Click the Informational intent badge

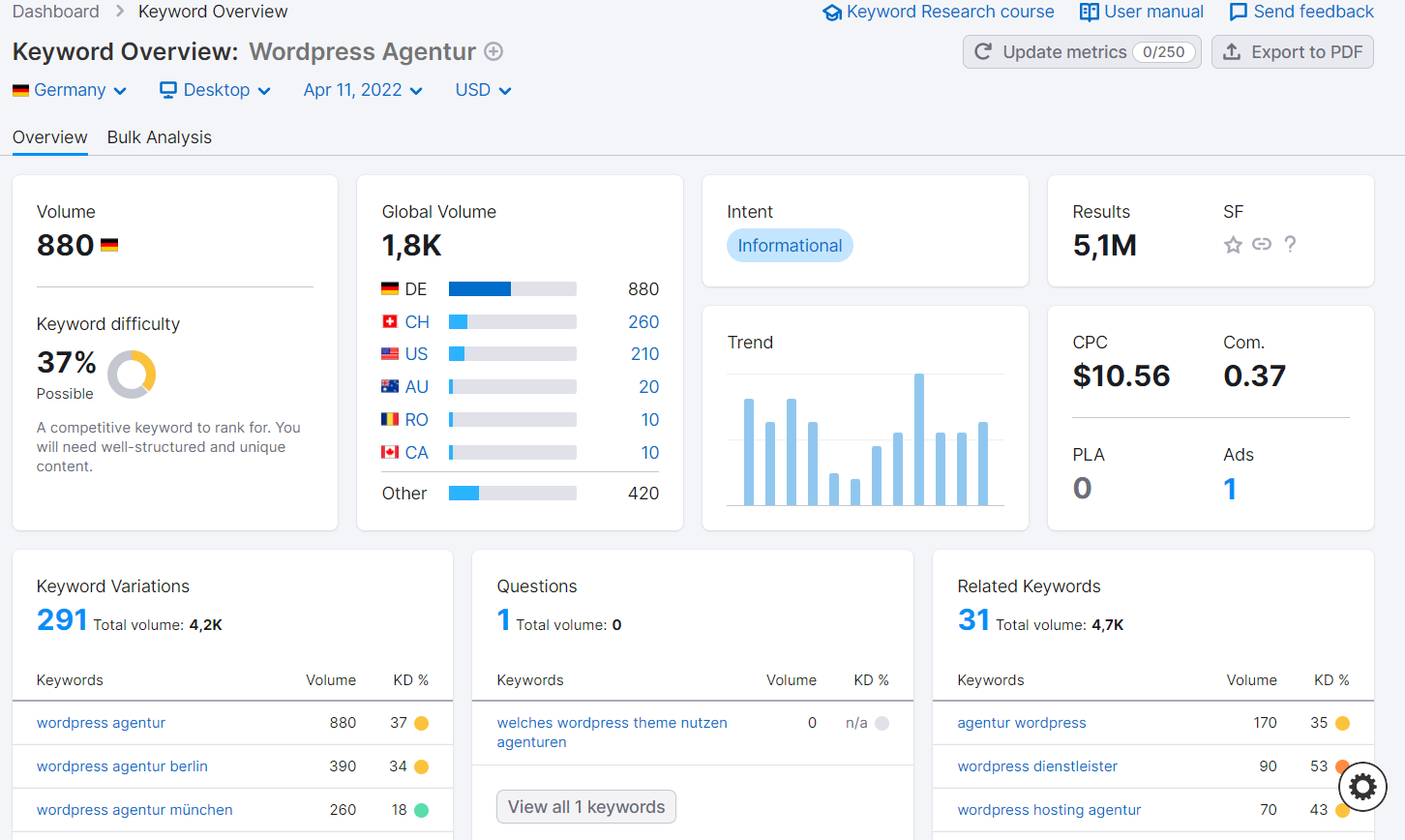[x=790, y=246]
